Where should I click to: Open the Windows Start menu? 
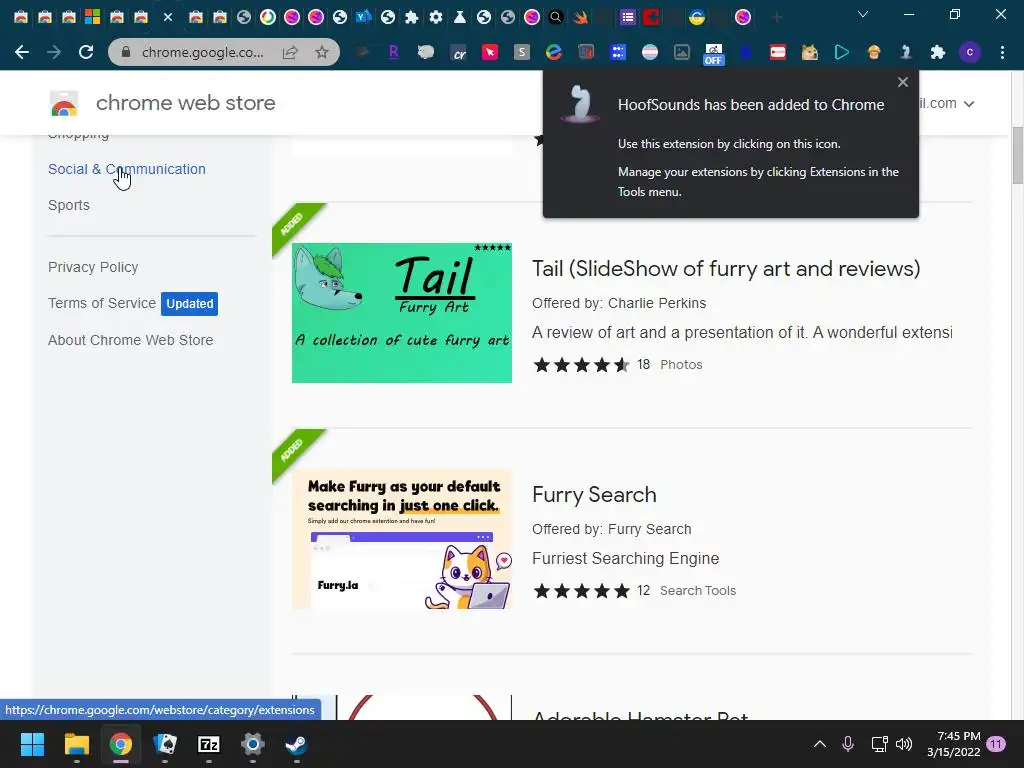click(33, 744)
